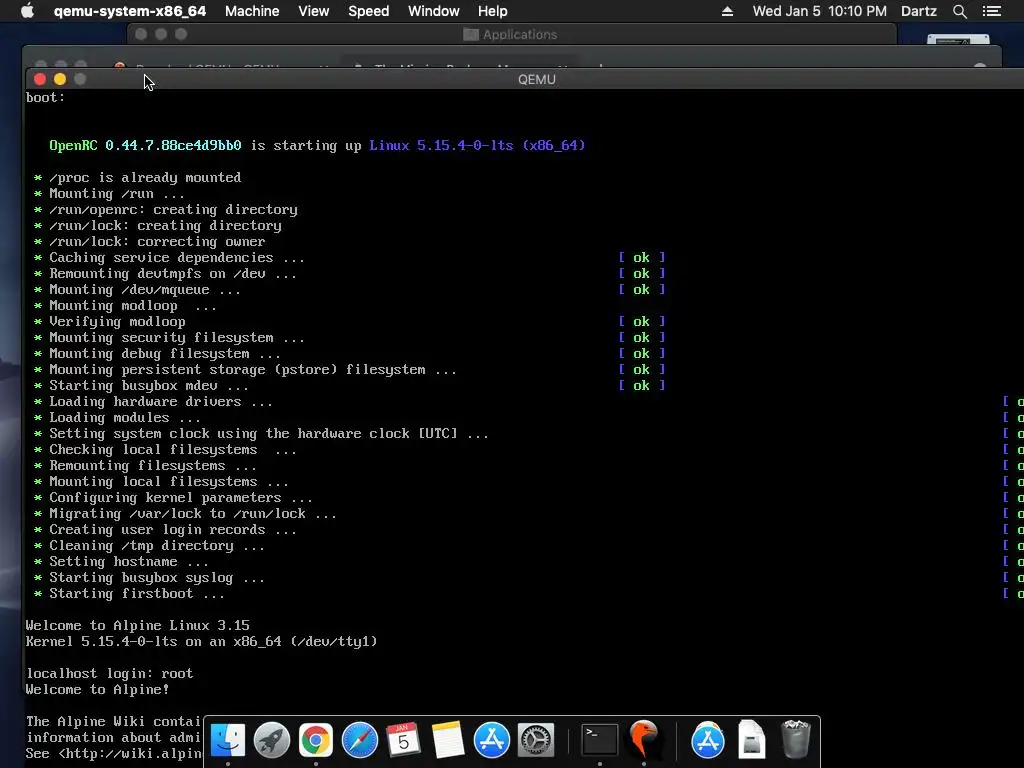This screenshot has width=1024, height=768.
Task: Click 'Loading modules' line
Action: tap(125, 417)
